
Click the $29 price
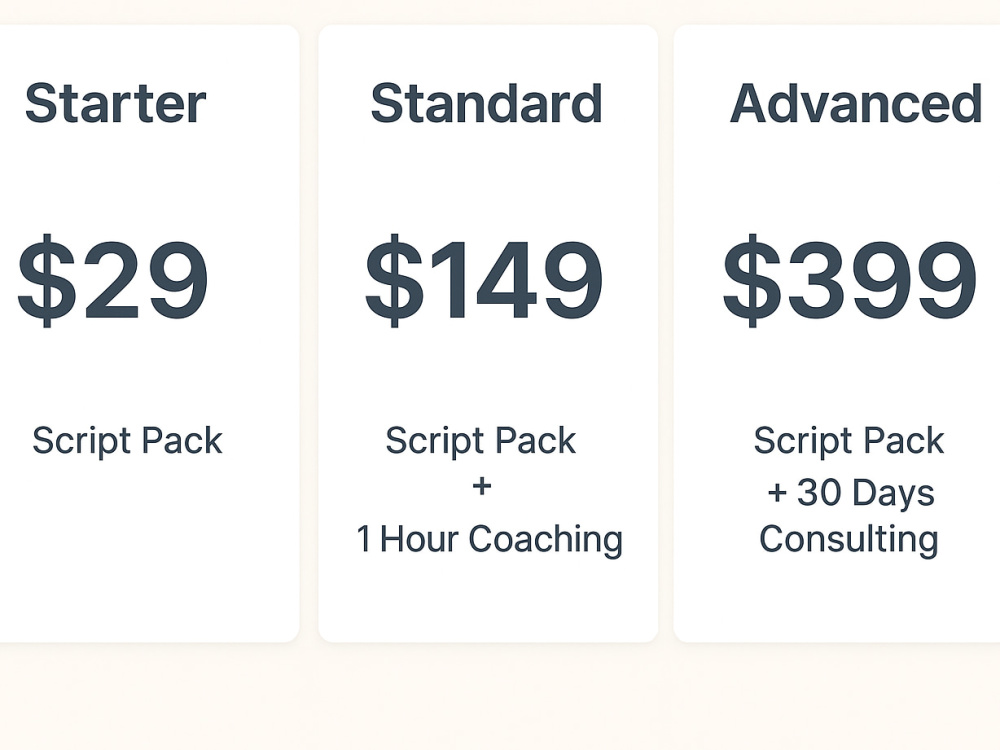113,280
